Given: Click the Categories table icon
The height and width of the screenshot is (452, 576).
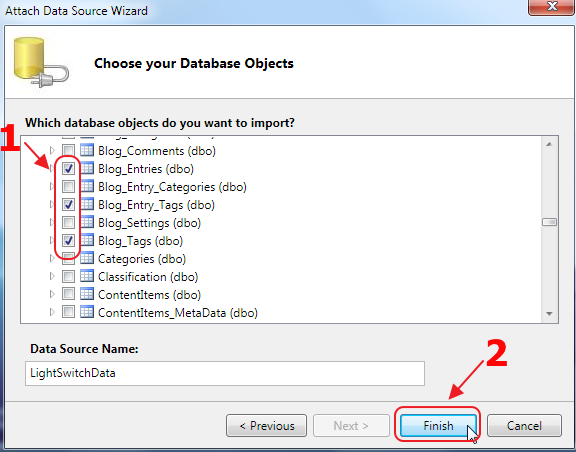Looking at the screenshot, I should 87,258.
